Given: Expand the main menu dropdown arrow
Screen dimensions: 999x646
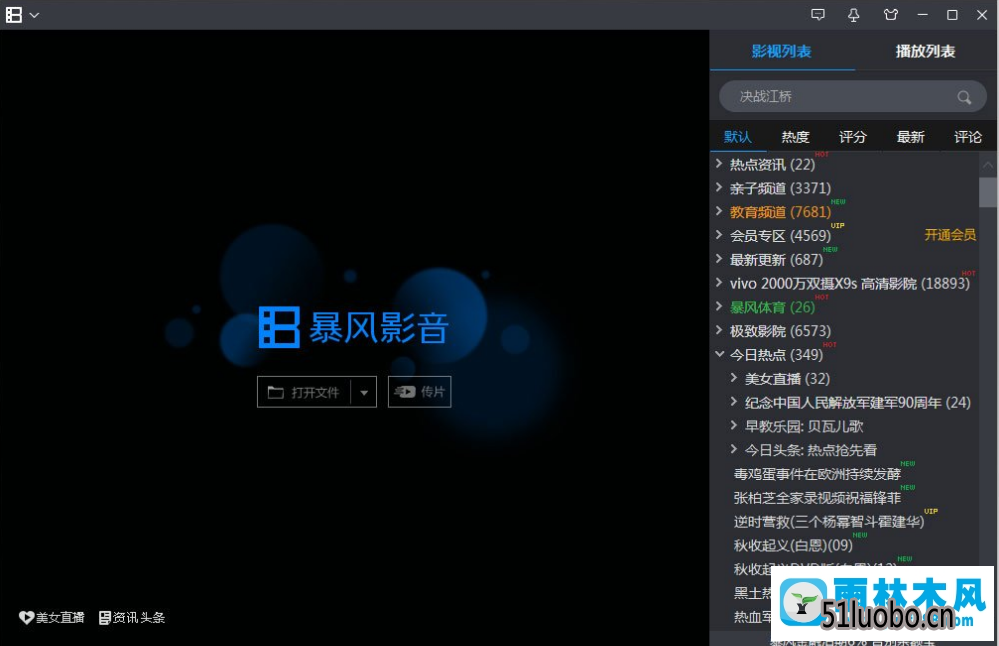Looking at the screenshot, I should click(x=34, y=15).
